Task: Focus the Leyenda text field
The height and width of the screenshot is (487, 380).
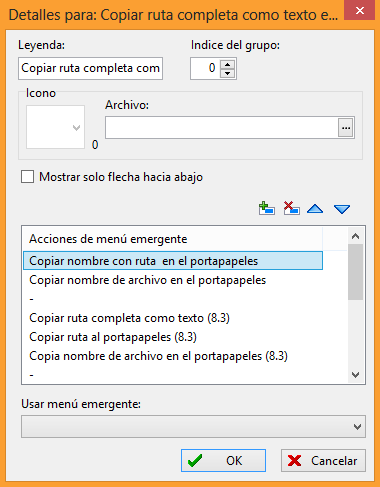Action: [90, 68]
